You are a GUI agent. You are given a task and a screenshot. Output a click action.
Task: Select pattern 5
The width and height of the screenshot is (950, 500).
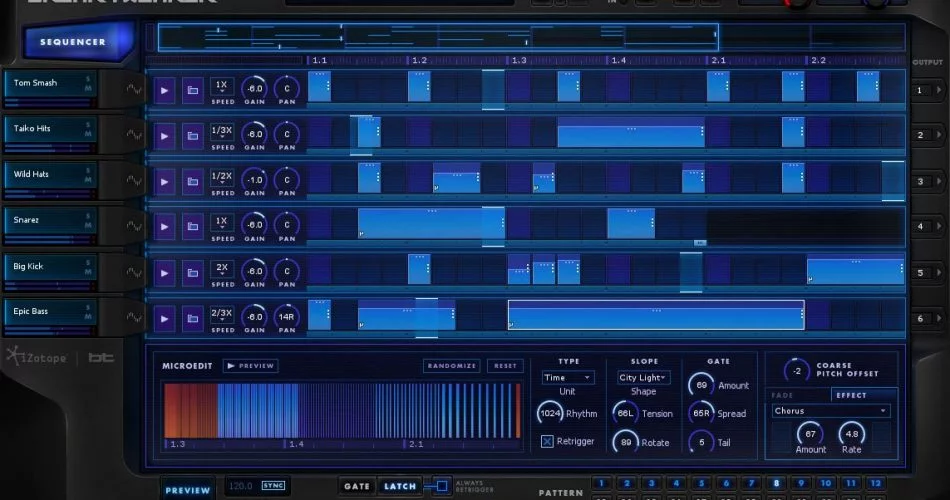(701, 483)
